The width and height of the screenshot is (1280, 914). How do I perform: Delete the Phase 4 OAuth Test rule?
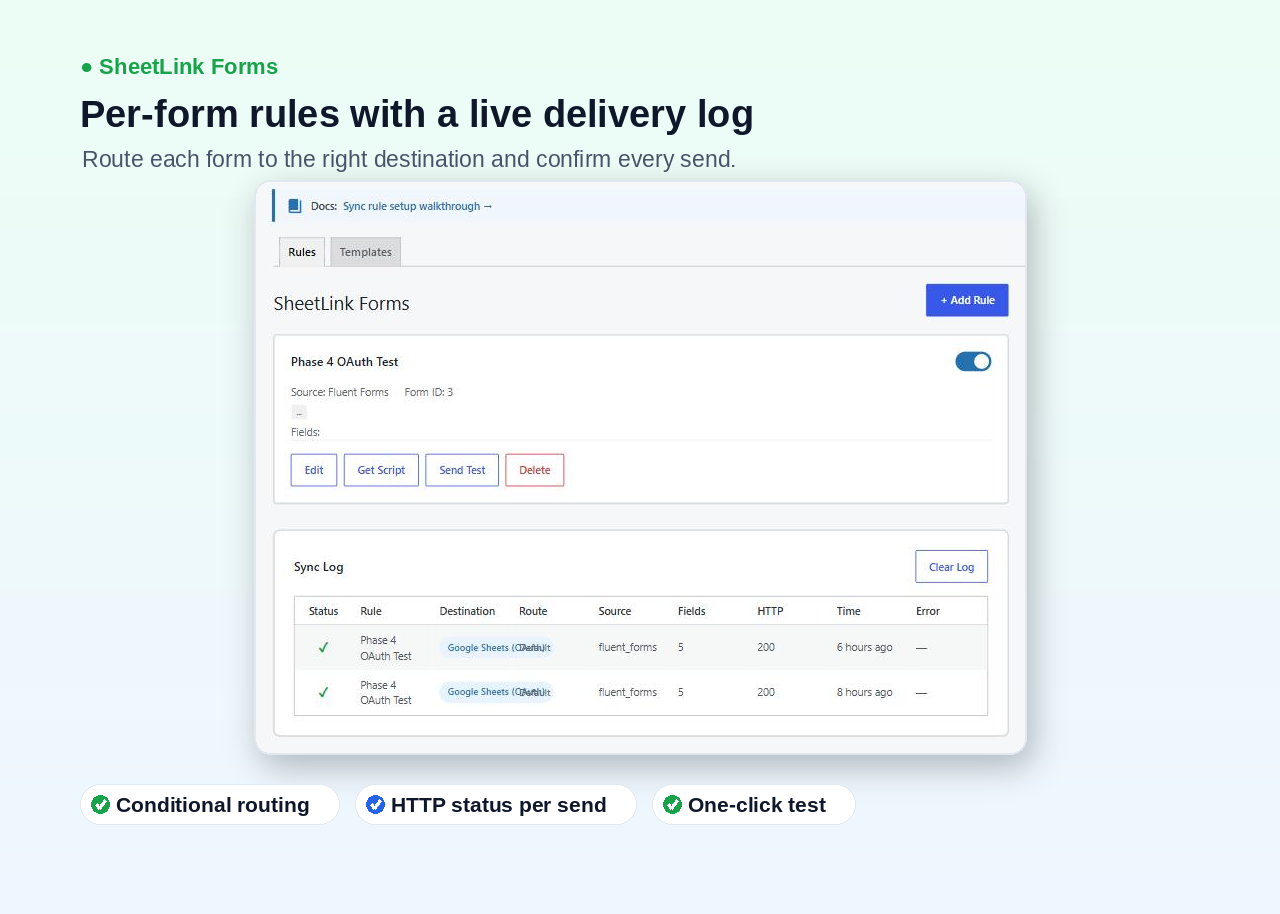point(535,470)
